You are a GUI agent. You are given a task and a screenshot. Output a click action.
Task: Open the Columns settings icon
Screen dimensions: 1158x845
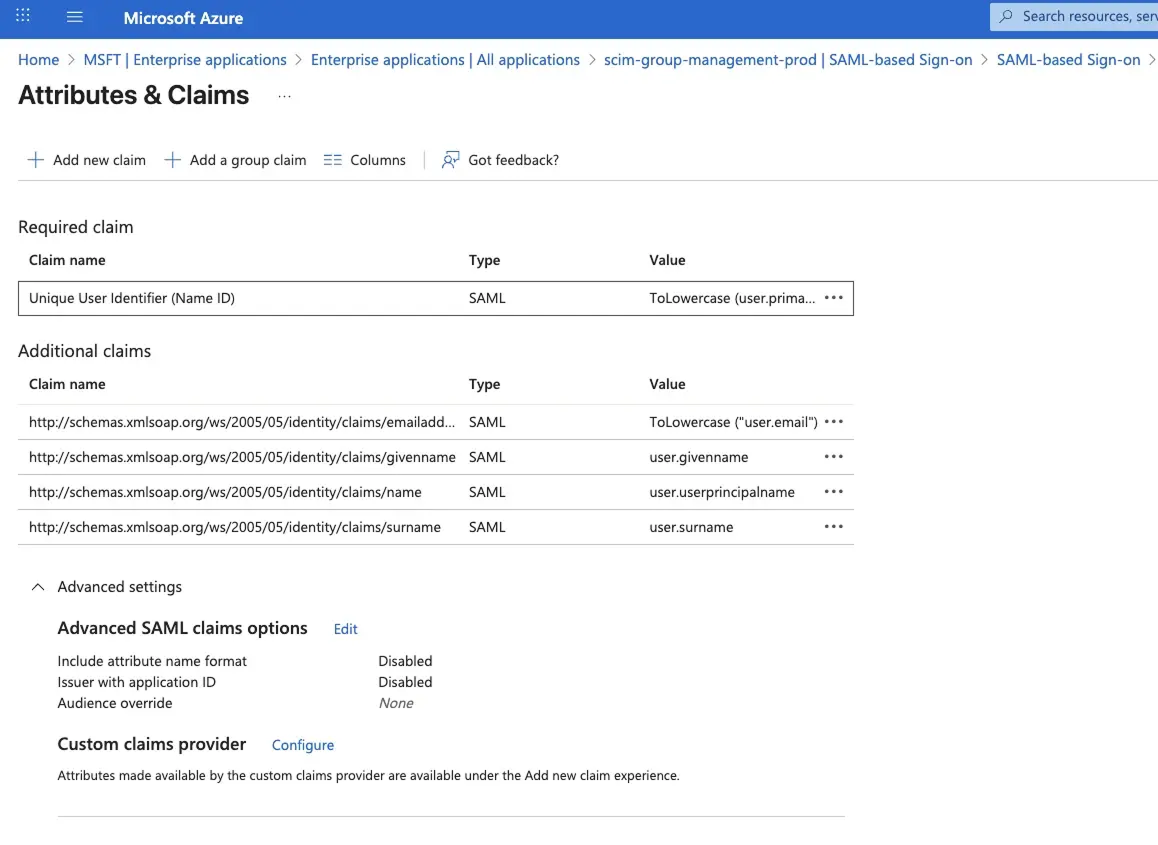tap(332, 160)
